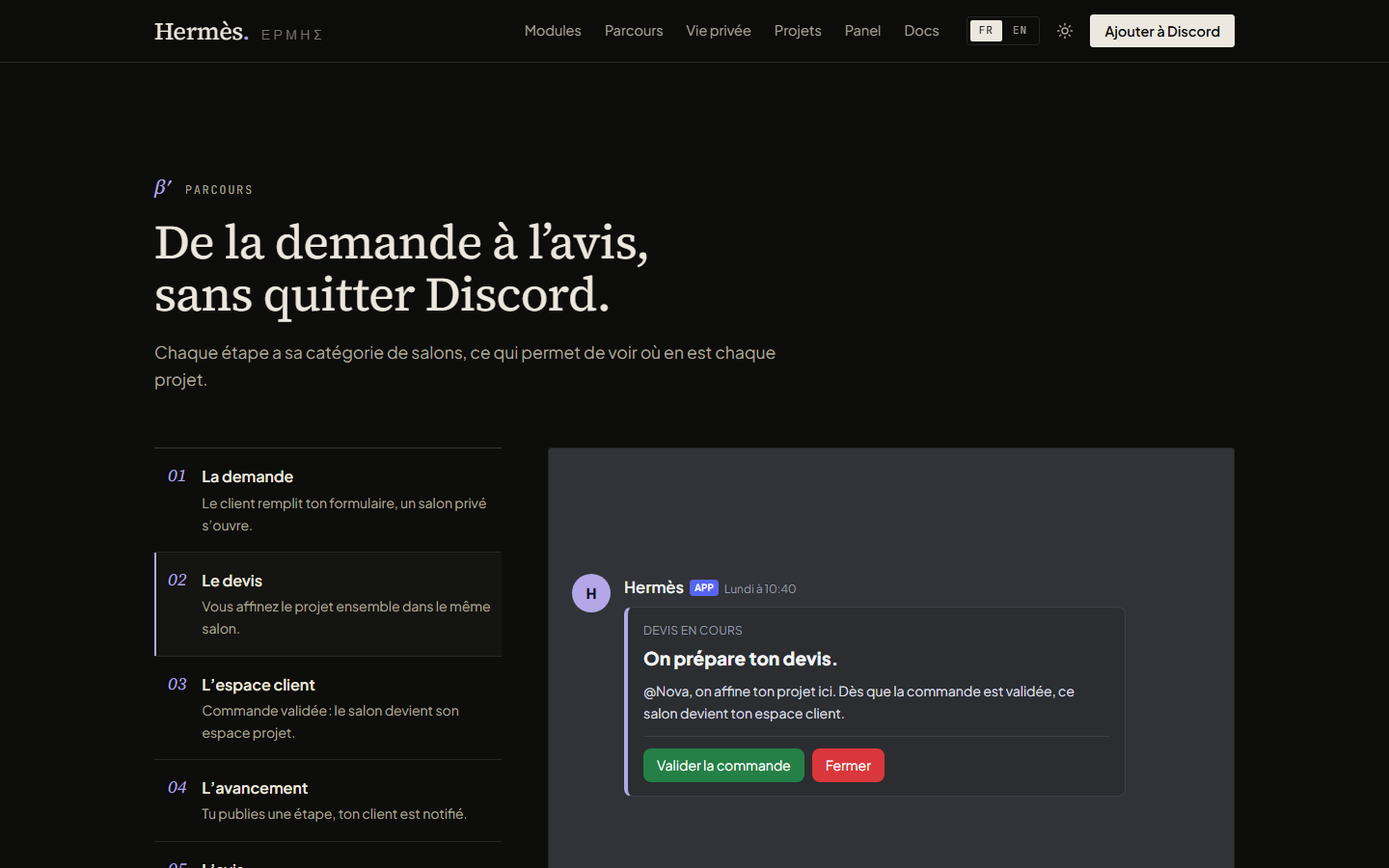Click the red Fermer button

pos(848,766)
